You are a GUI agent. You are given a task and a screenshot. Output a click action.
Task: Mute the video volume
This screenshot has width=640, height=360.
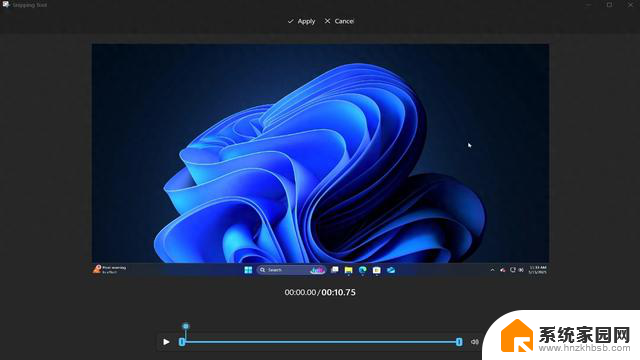click(474, 342)
